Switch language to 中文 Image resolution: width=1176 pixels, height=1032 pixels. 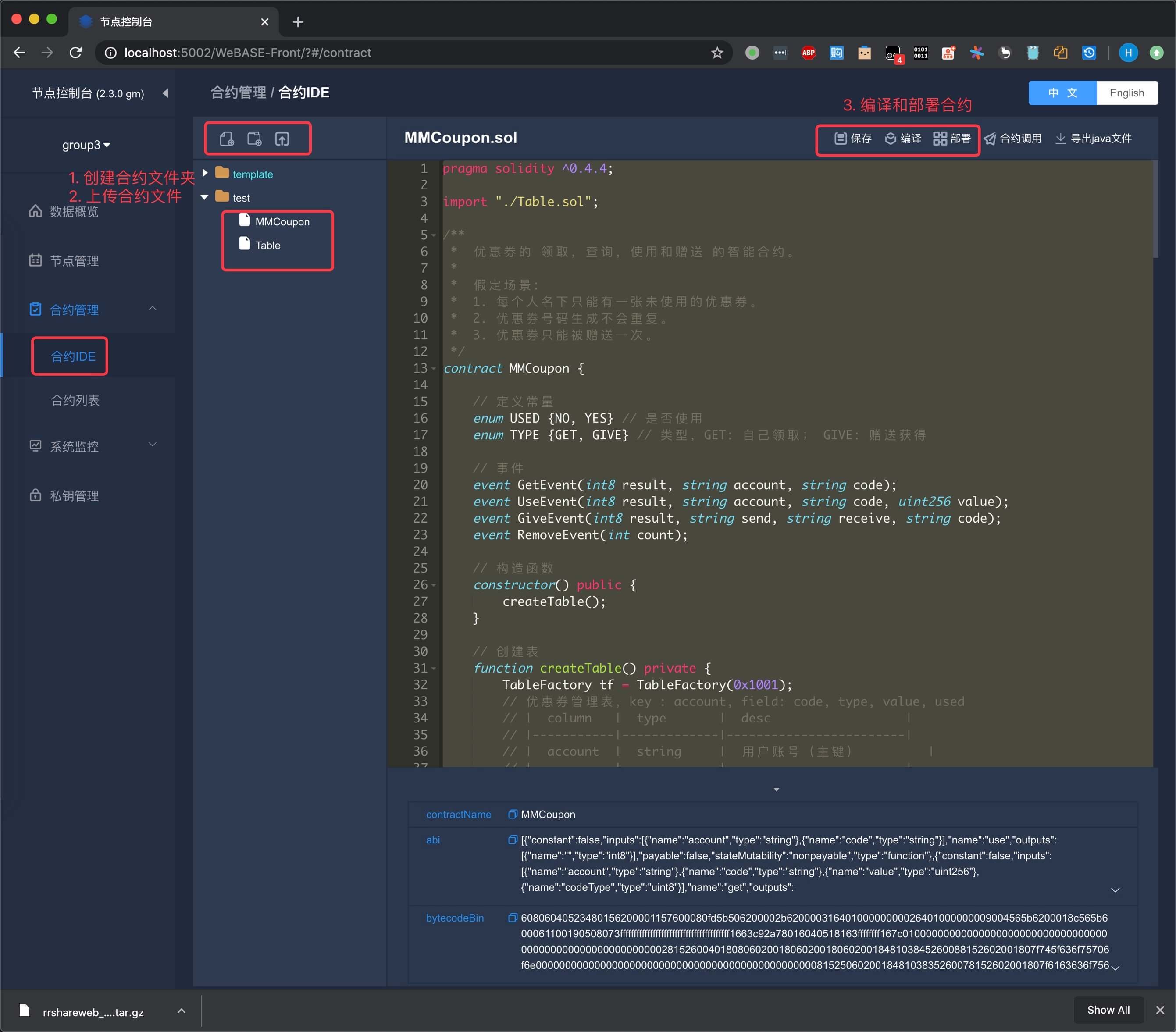1062,93
